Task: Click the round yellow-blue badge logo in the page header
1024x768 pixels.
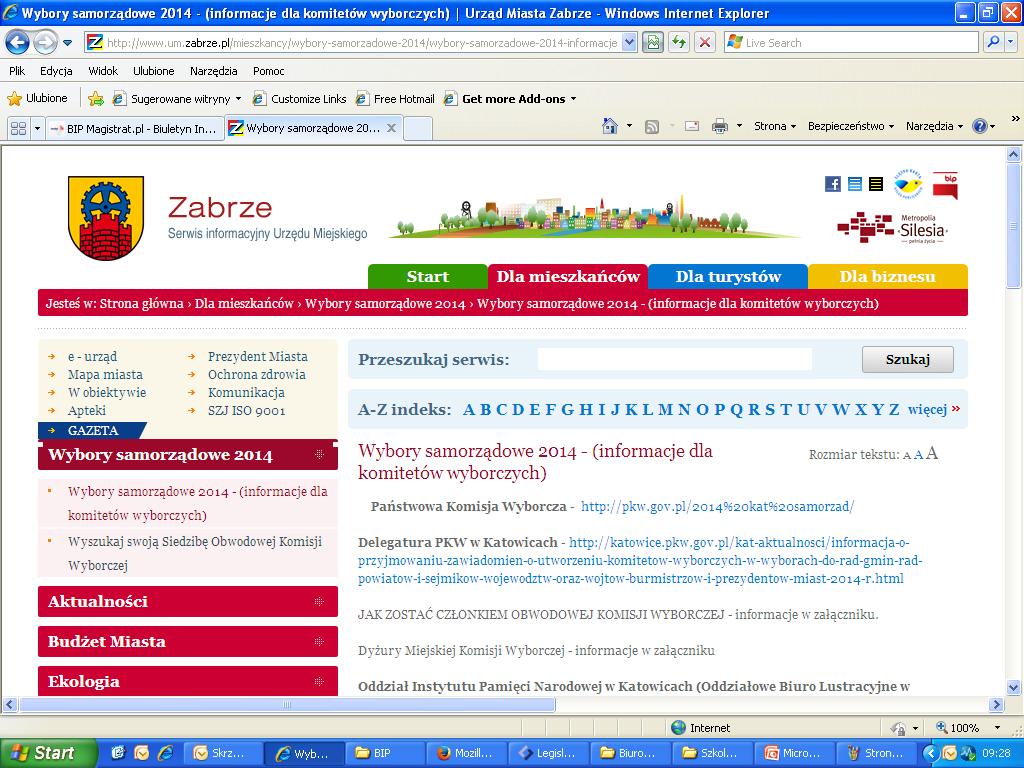Action: [908, 184]
